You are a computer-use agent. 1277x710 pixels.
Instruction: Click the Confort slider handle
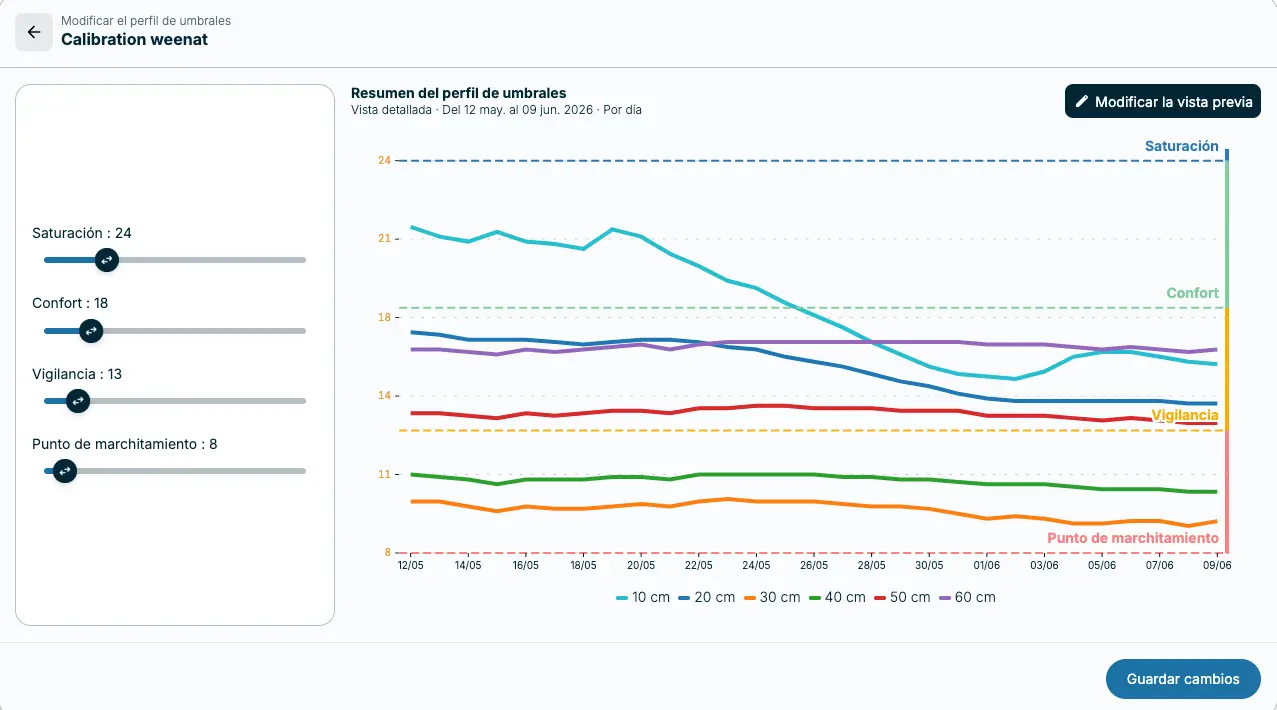(90, 330)
